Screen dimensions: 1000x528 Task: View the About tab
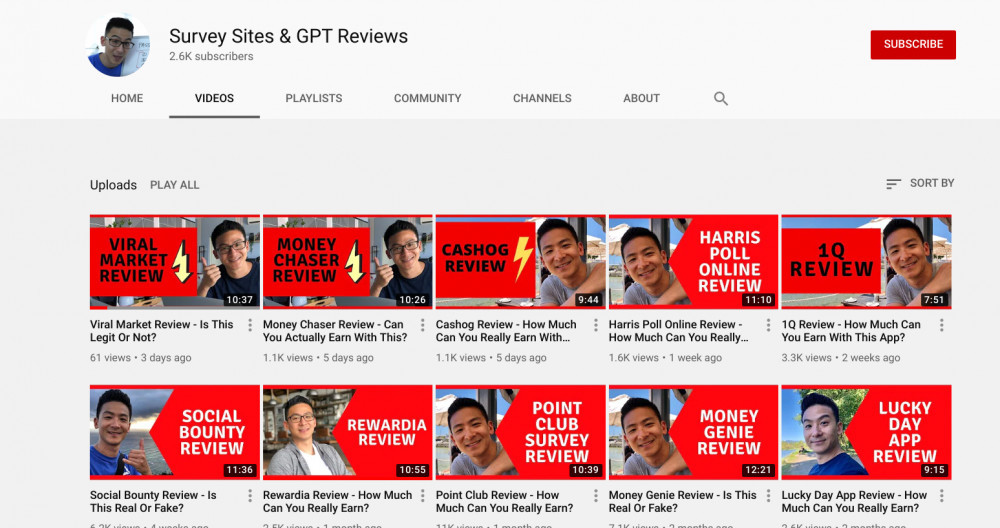click(x=641, y=98)
